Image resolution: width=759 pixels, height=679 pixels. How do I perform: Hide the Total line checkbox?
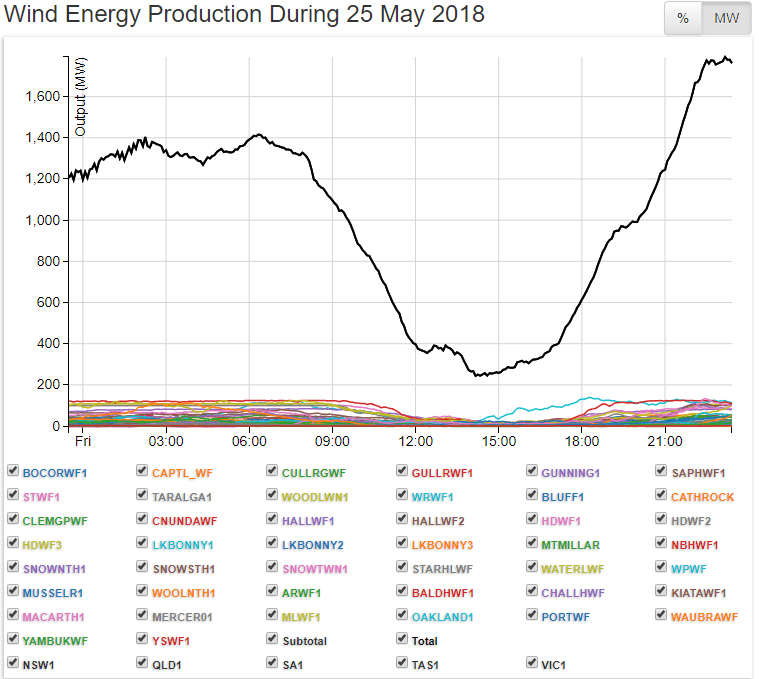click(402, 641)
